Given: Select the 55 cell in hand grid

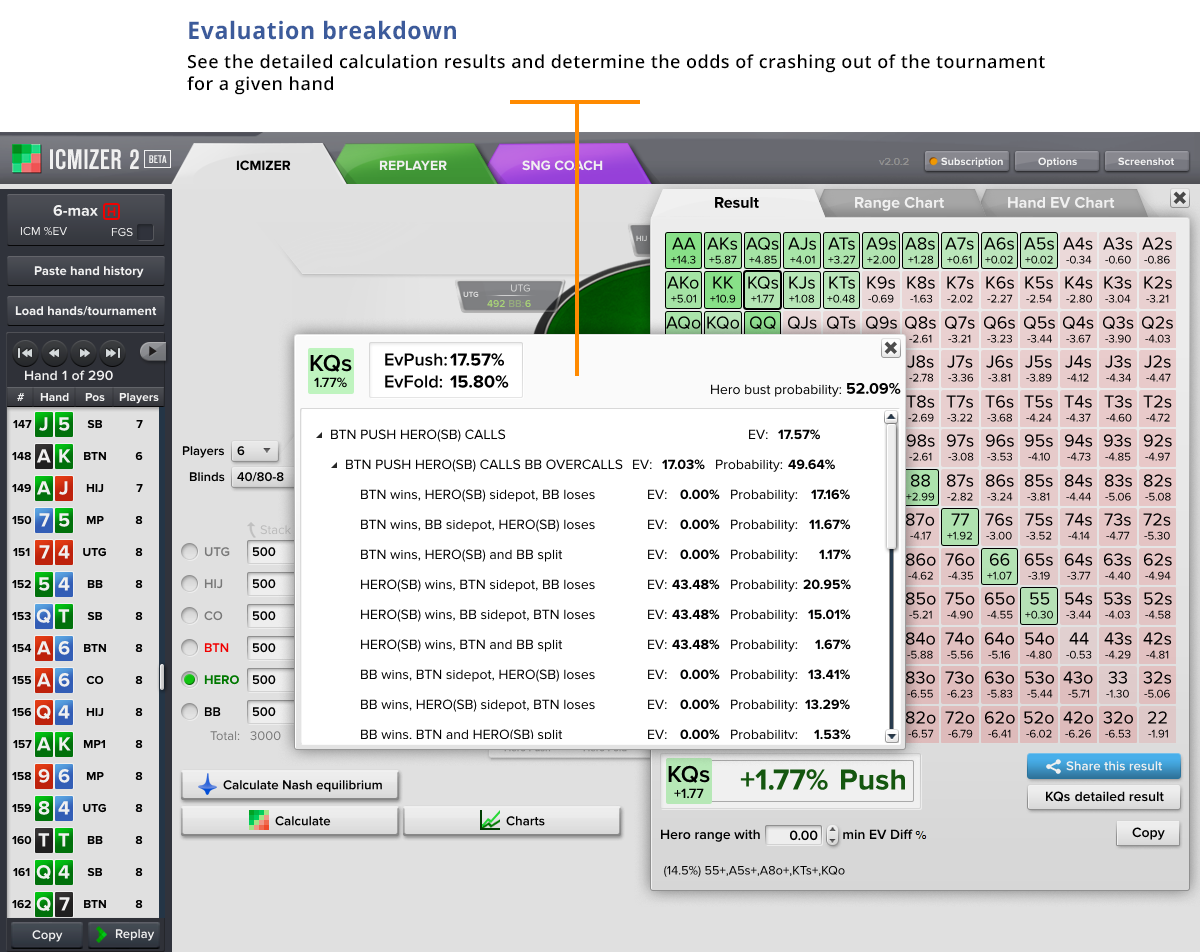Looking at the screenshot, I should (x=1039, y=606).
